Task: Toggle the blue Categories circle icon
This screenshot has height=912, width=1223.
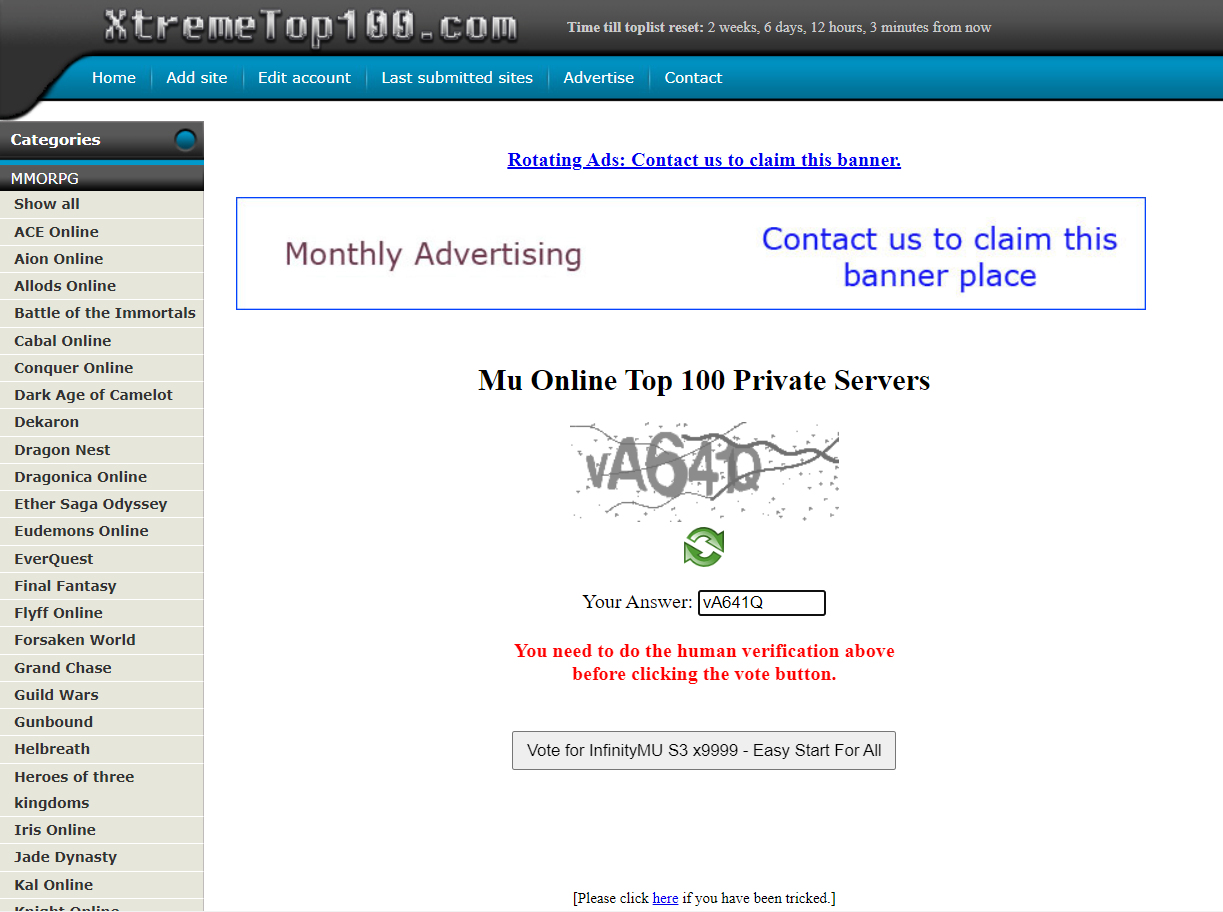Action: (x=185, y=140)
